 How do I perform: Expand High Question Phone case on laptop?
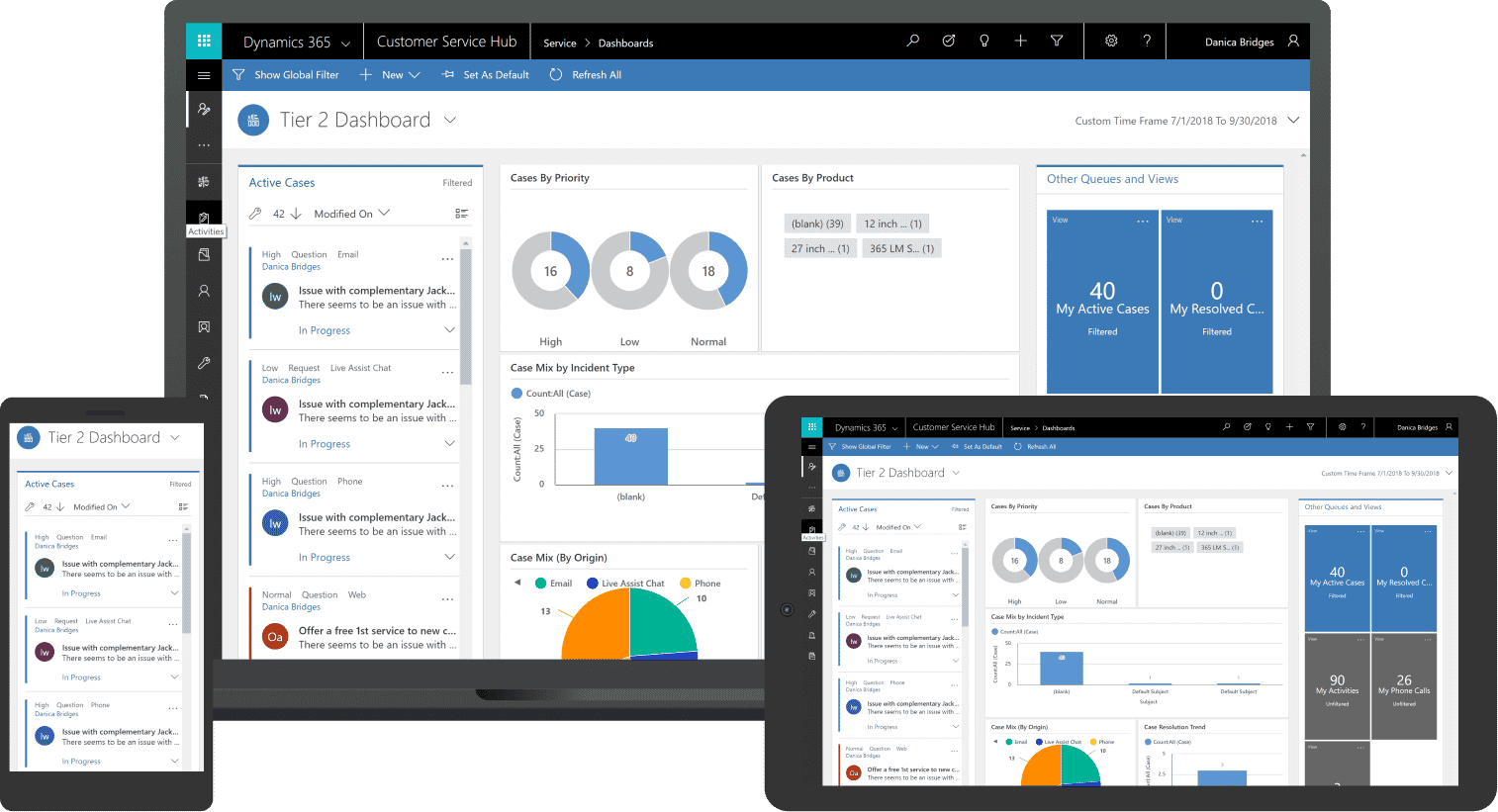(449, 557)
